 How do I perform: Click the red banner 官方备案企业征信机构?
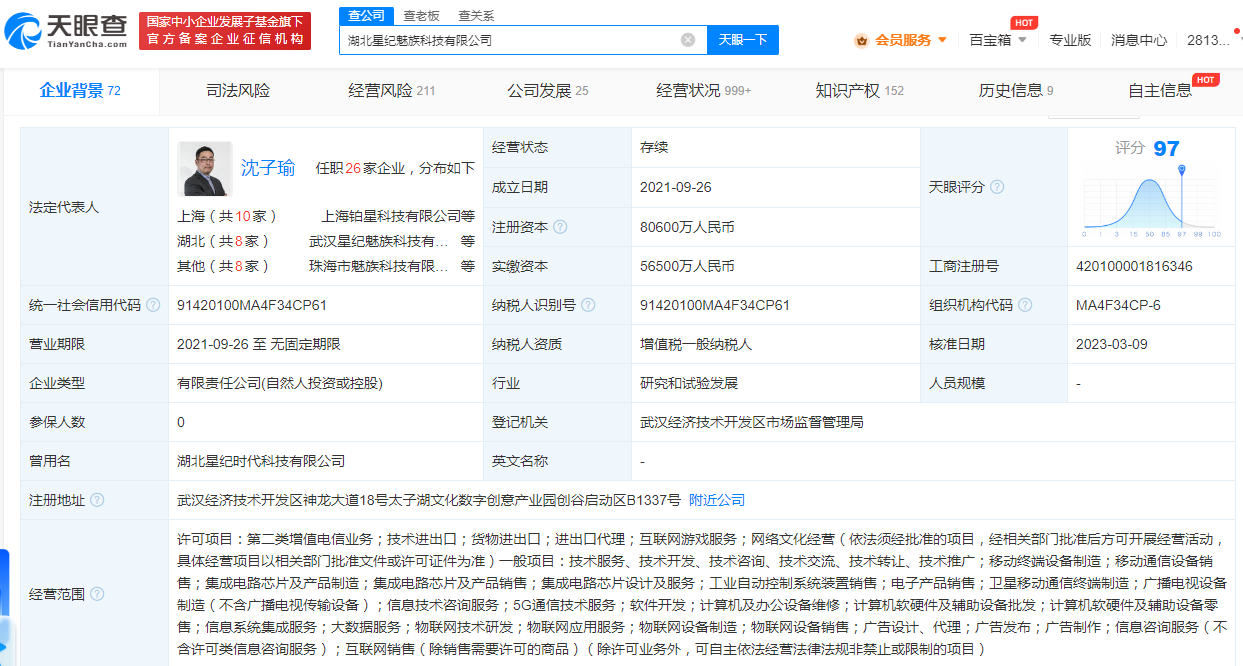tap(225, 30)
